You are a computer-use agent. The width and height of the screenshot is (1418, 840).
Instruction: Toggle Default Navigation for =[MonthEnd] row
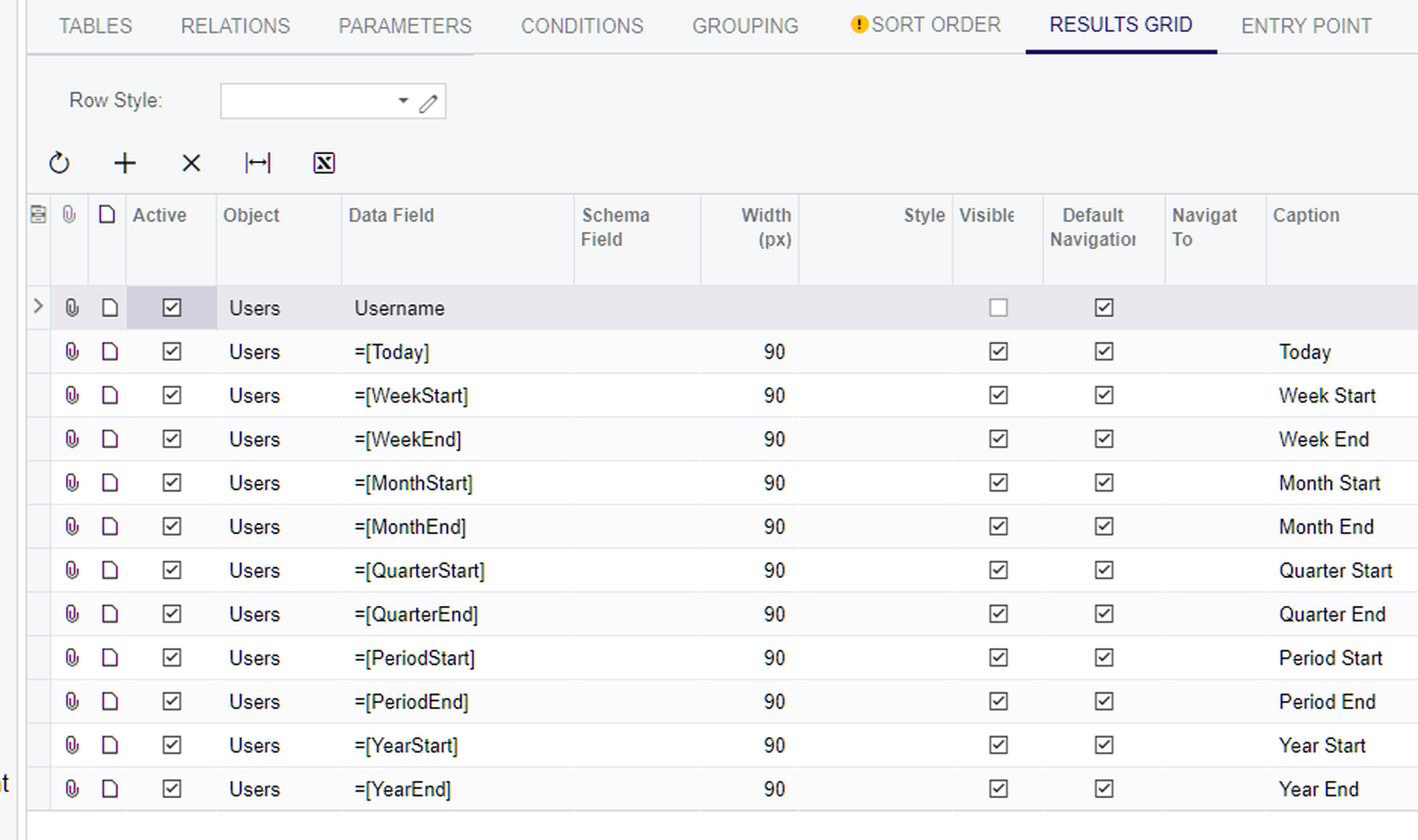pyautogui.click(x=1103, y=527)
